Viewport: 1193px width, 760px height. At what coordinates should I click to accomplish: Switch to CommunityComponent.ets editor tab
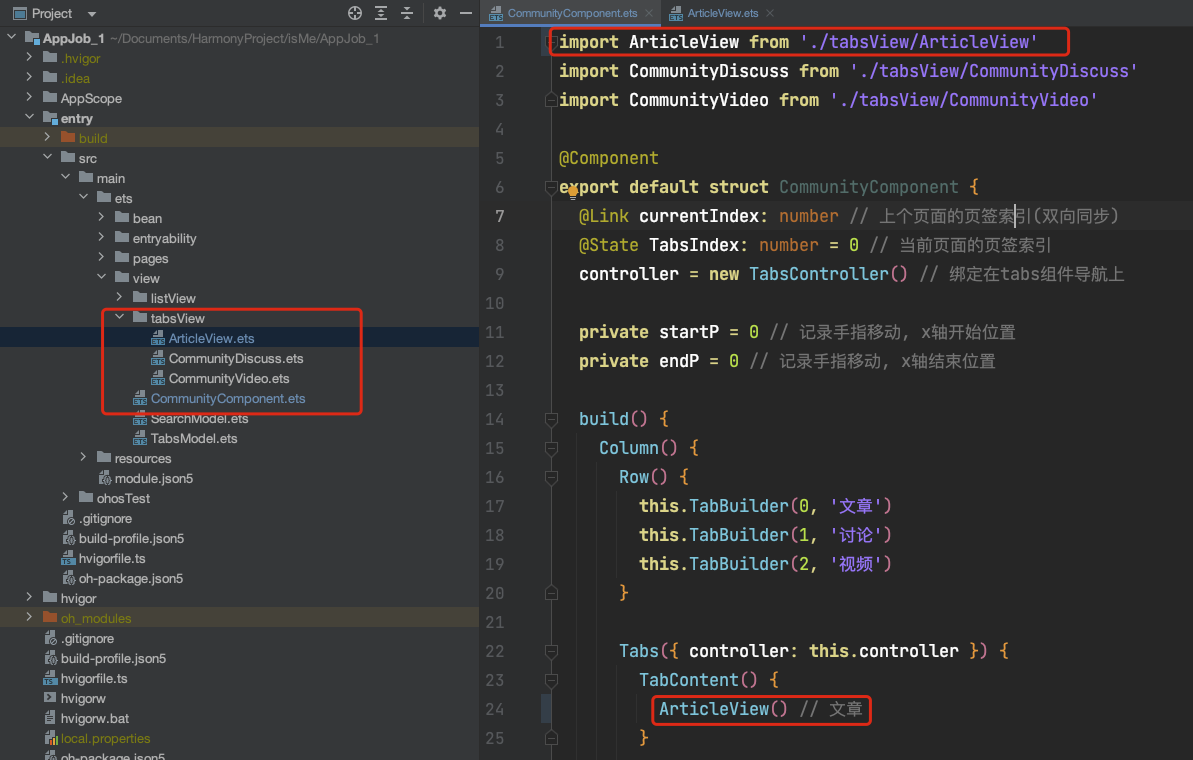572,13
